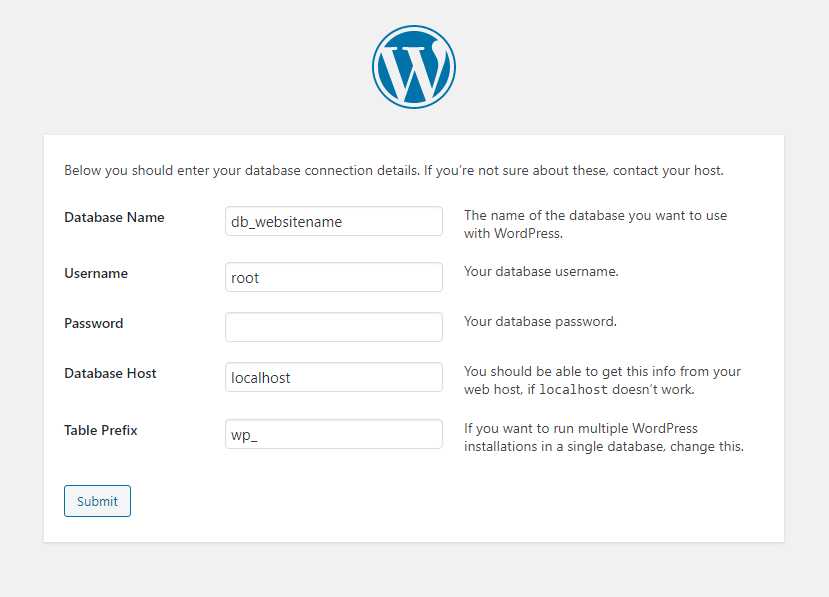The image size is (829, 597).
Task: Click the Password label text
Action: pyautogui.click(x=94, y=323)
